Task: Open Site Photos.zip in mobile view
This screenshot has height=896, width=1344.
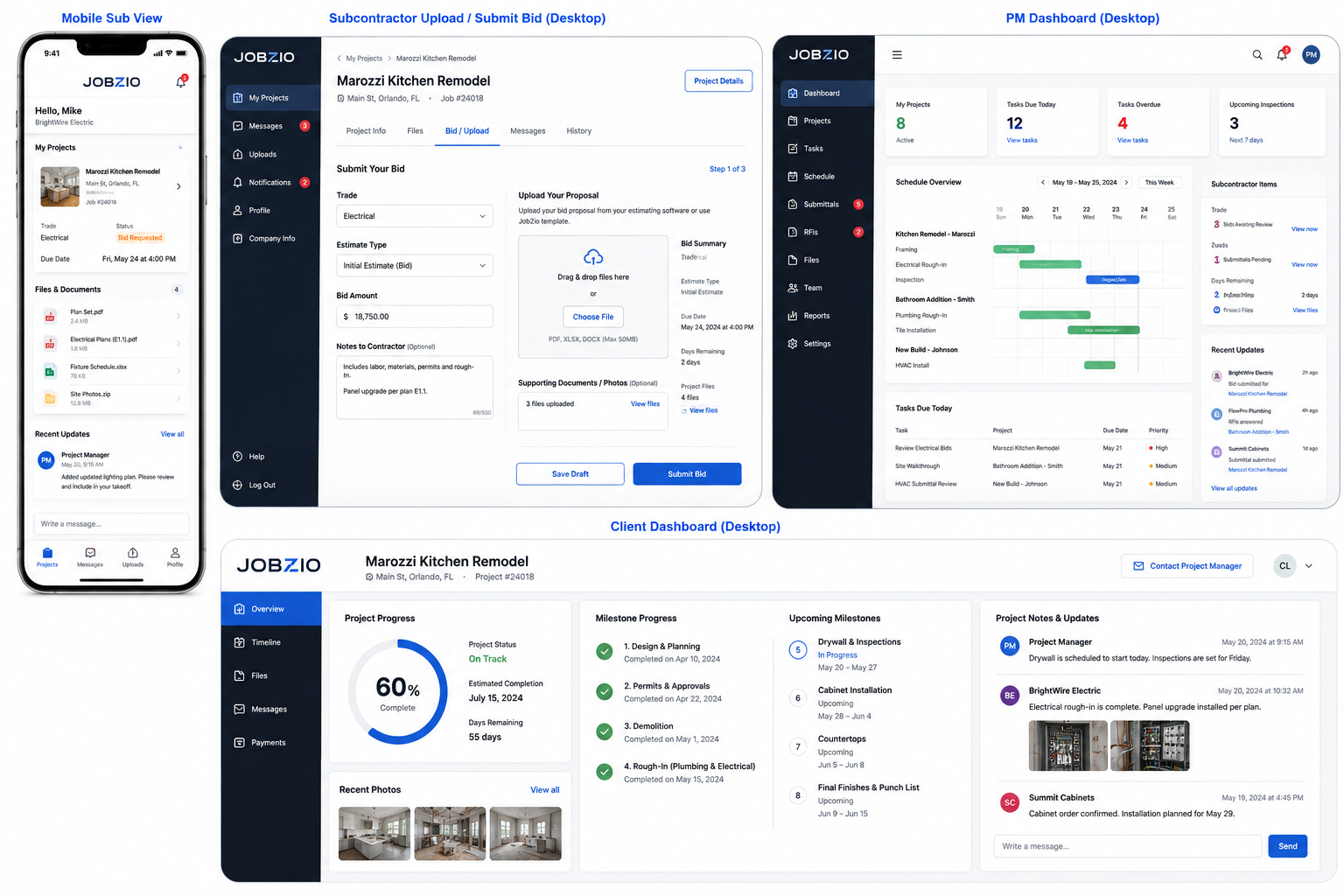Action: coord(111,398)
